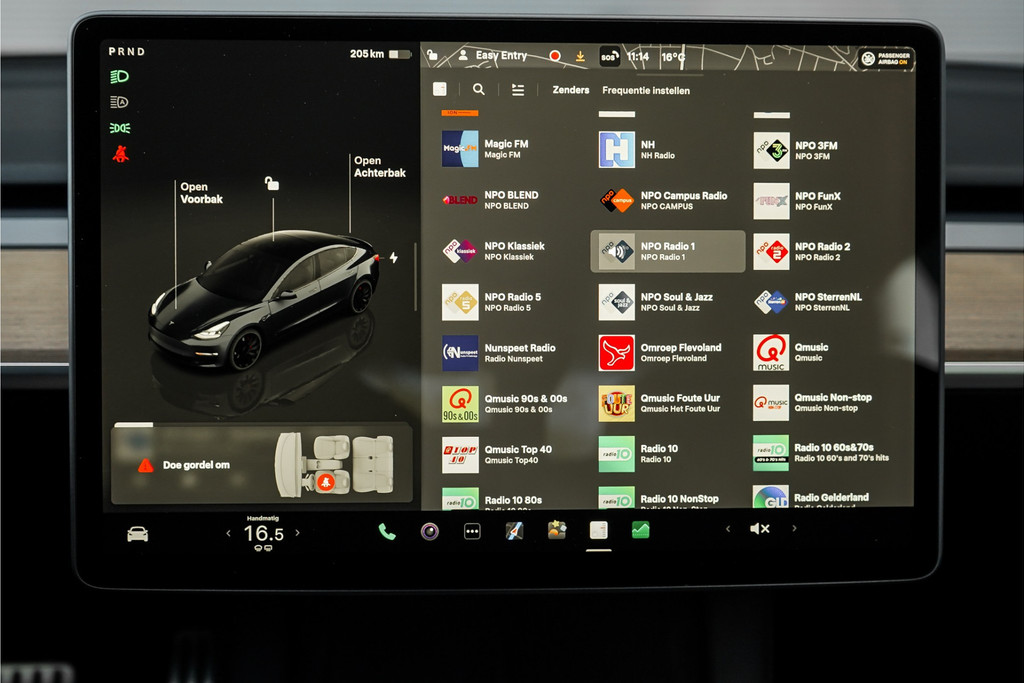
Task: Open the all apps launcher (three dots)
Action: click(x=472, y=531)
